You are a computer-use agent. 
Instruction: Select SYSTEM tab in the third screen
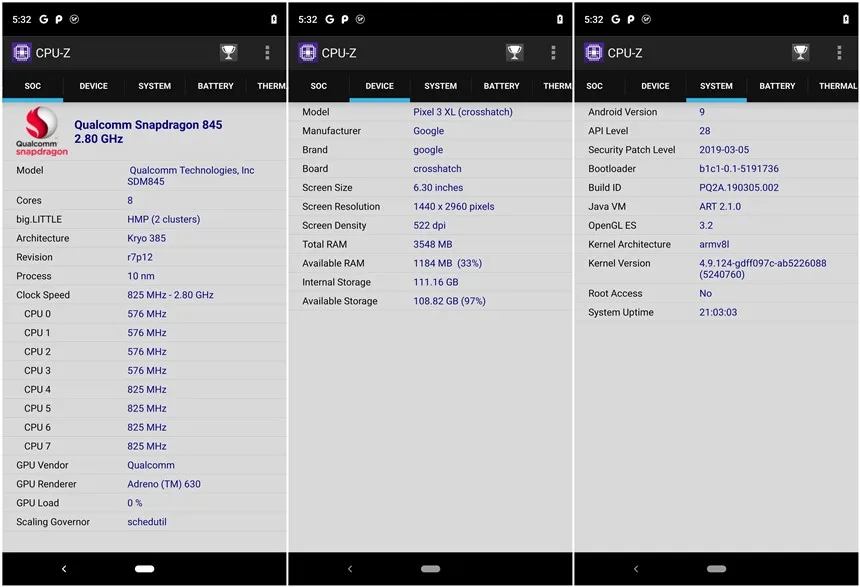click(716, 86)
